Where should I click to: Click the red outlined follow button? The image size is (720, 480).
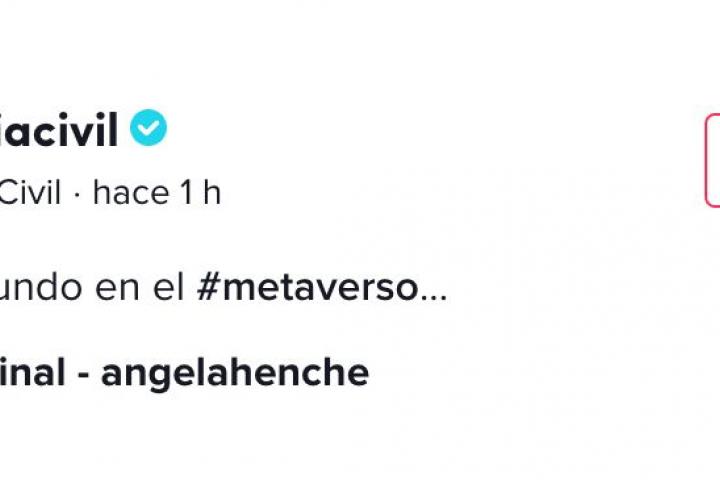tap(711, 160)
